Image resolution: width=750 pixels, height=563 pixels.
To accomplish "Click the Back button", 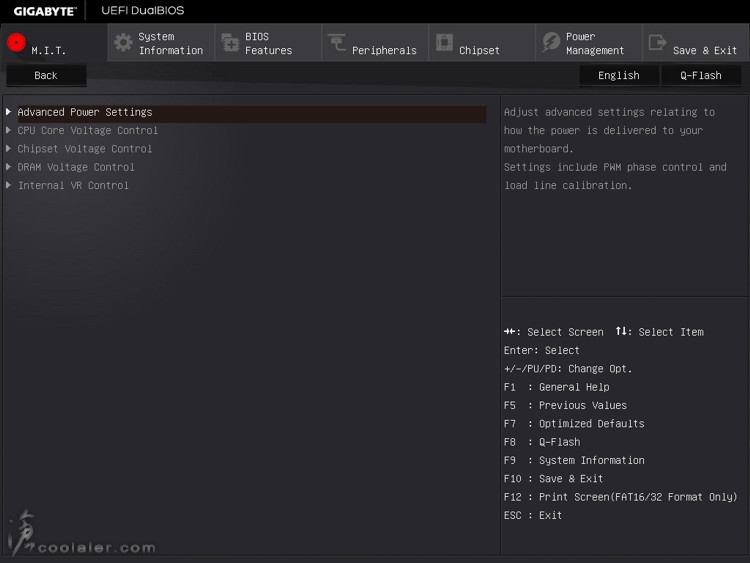I will tap(46, 76).
